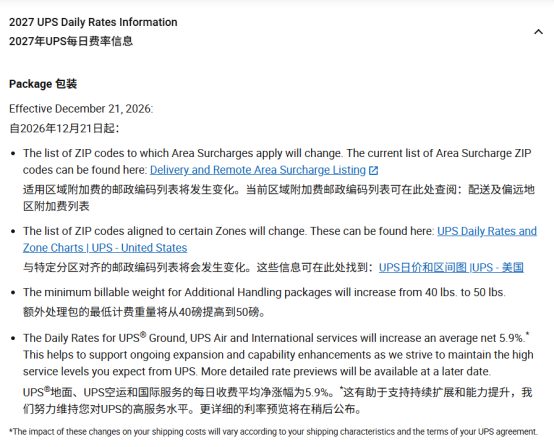
Task: Click the 'Package 包装' subheading
Action: 43,84
